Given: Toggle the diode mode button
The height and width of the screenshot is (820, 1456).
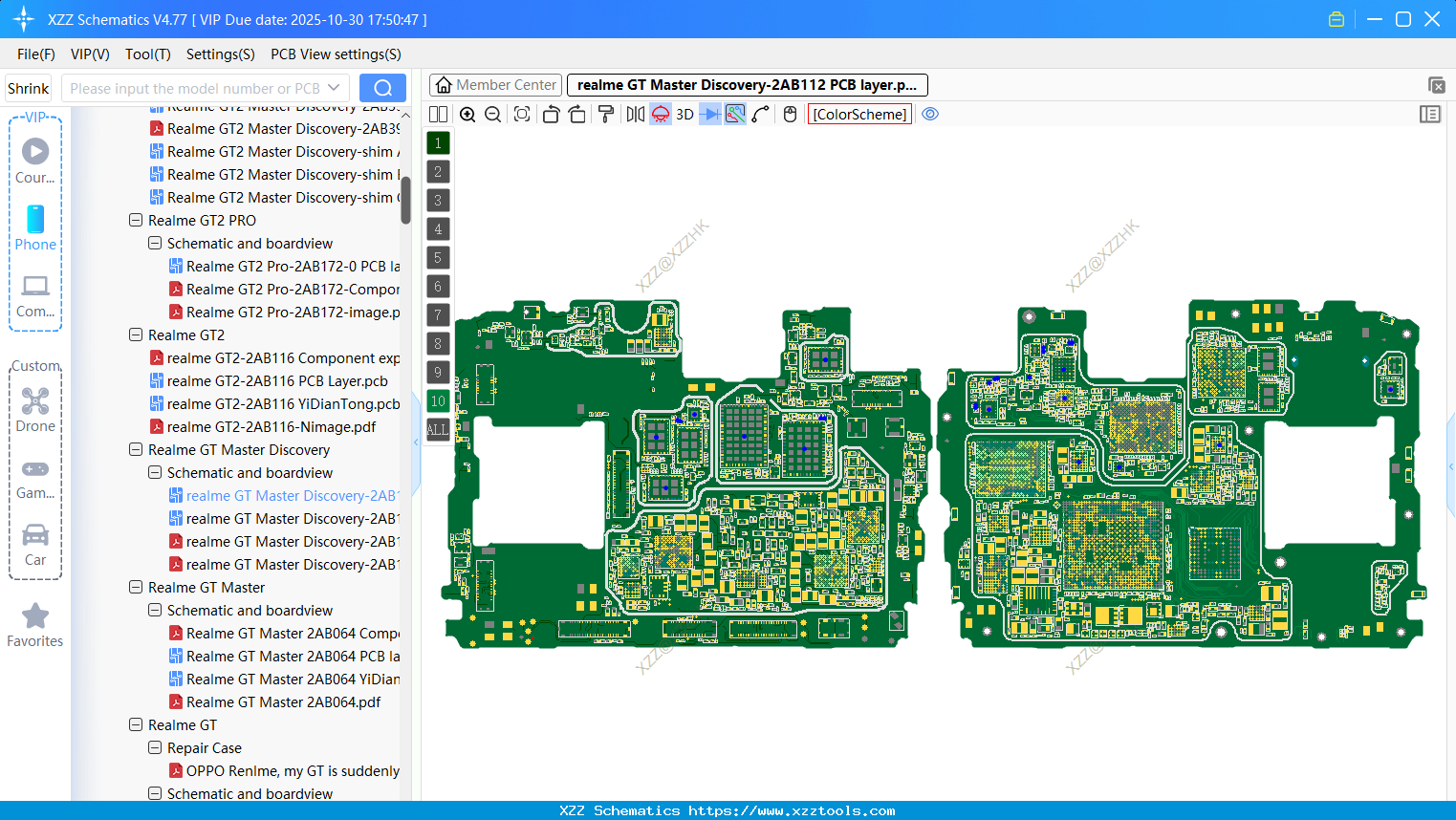Looking at the screenshot, I should click(709, 115).
